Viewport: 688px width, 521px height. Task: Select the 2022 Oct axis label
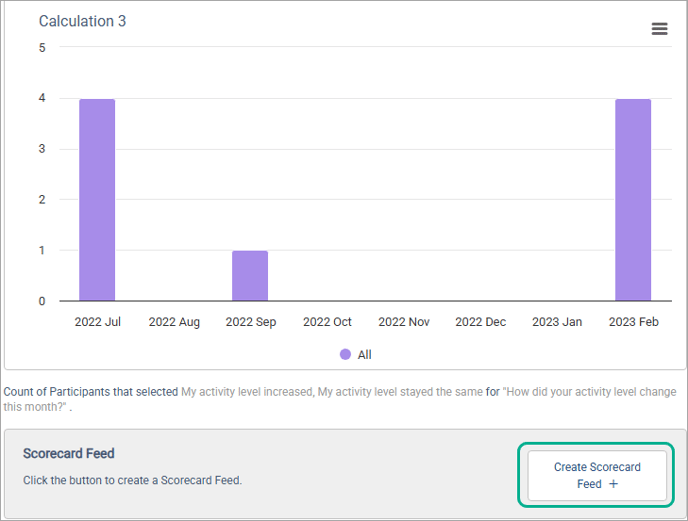click(327, 322)
